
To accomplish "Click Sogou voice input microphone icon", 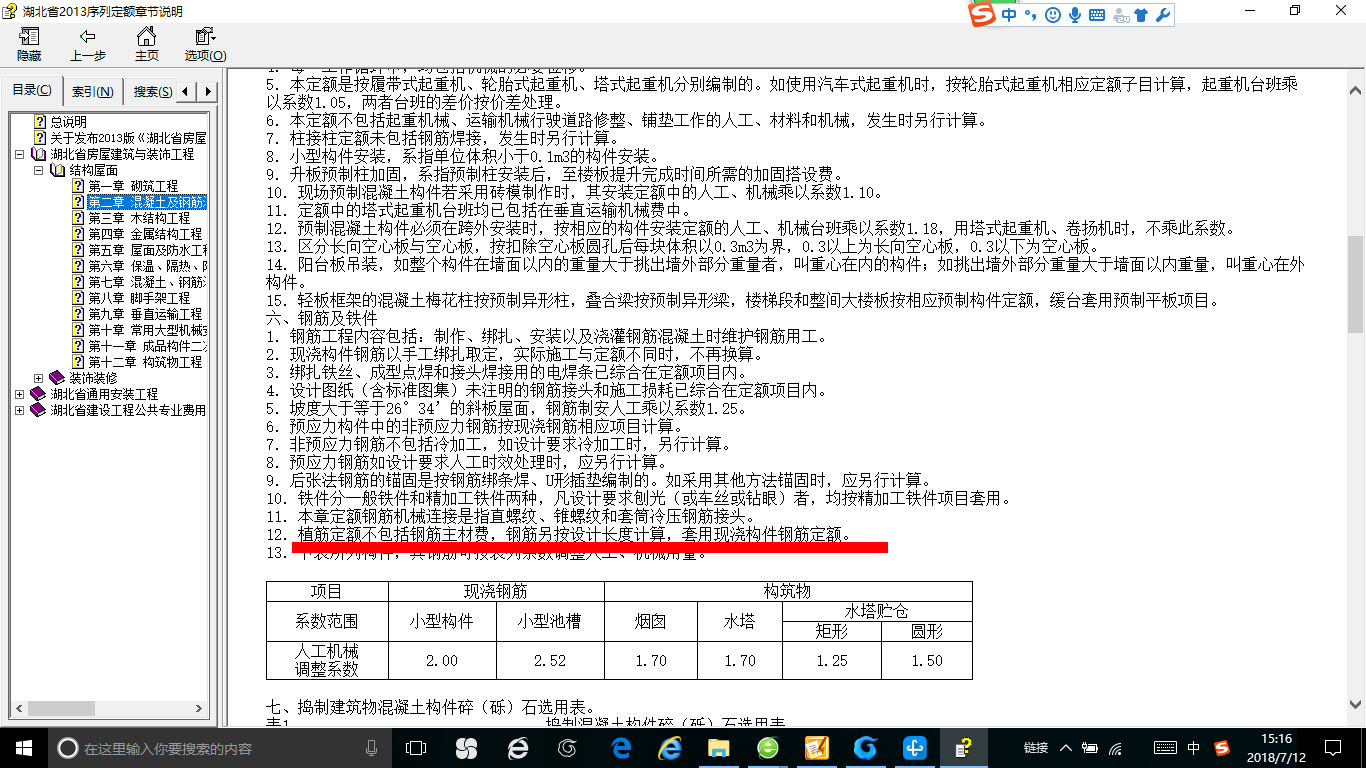I will click(1075, 15).
